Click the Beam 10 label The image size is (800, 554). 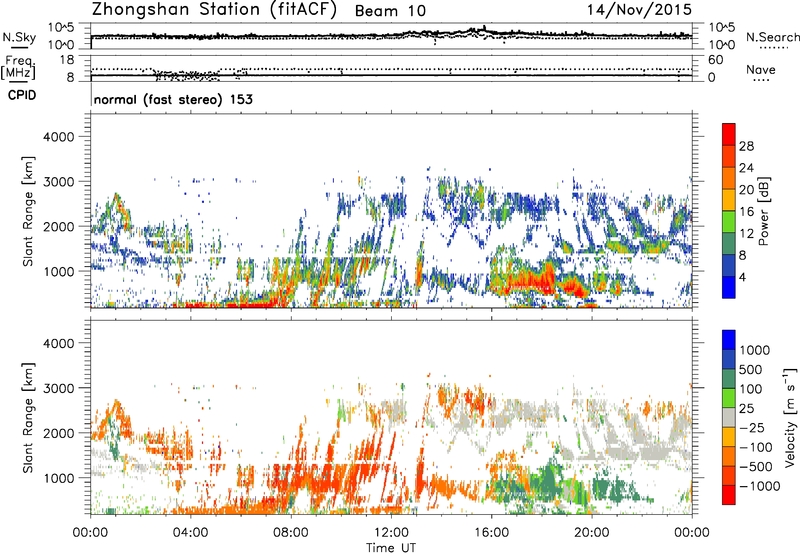(x=390, y=11)
